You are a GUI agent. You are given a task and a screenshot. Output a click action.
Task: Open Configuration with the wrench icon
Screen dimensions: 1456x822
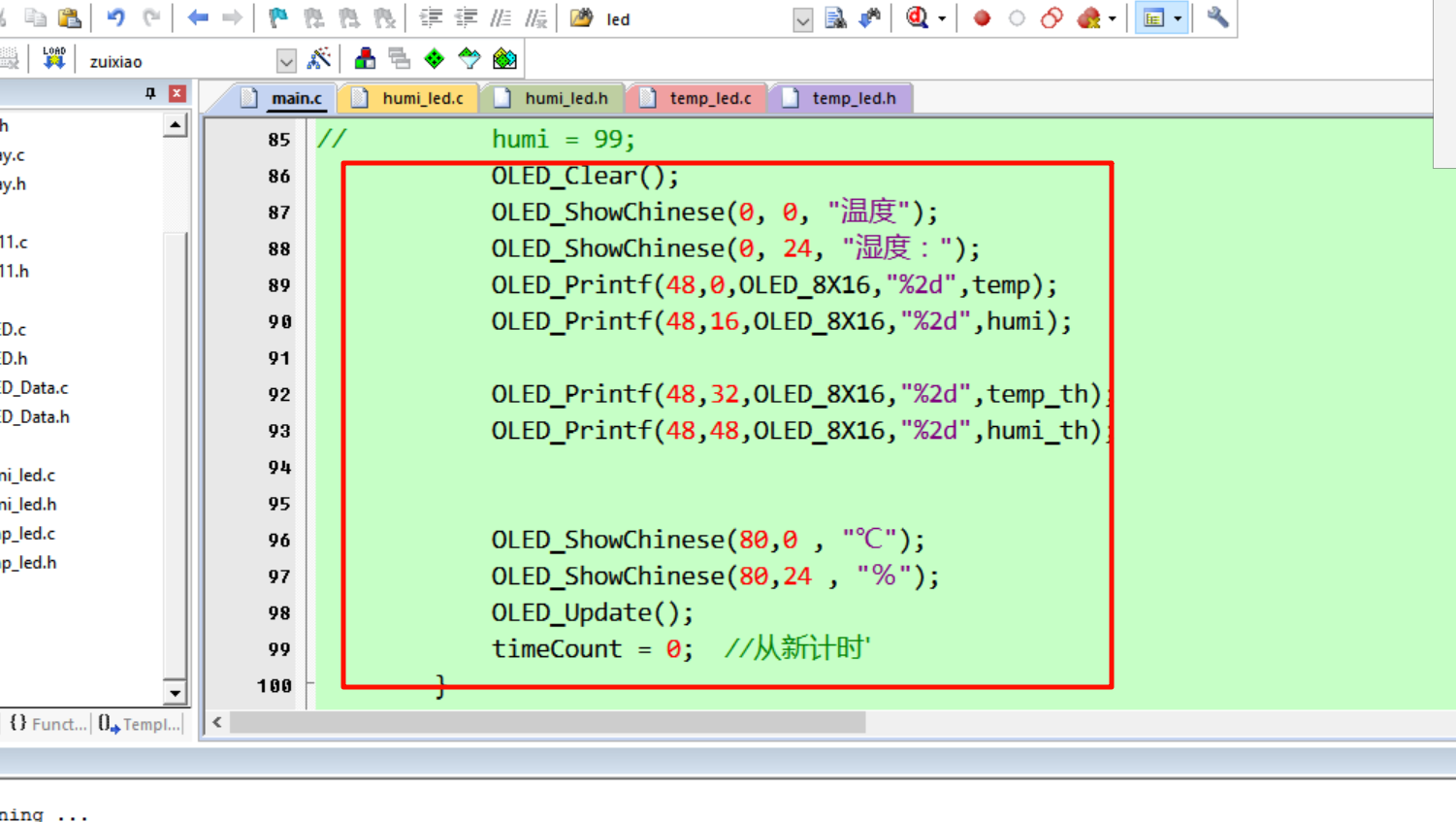point(1217,17)
